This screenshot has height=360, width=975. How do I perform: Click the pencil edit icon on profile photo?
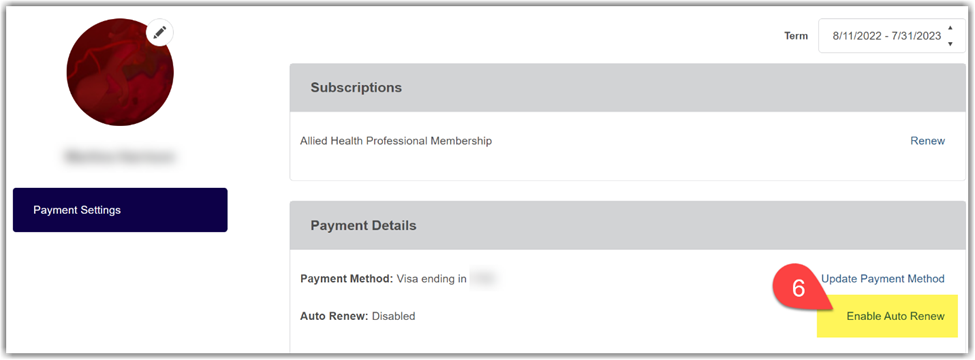160,32
